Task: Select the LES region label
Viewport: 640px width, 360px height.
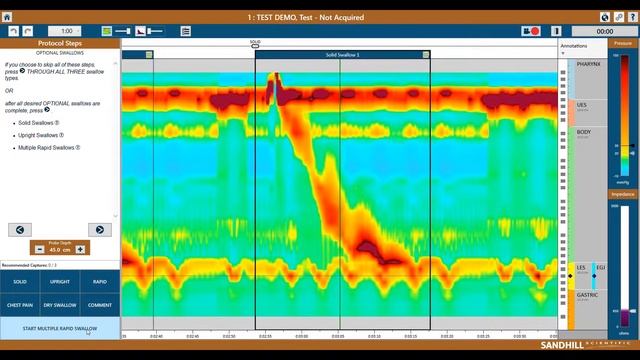Action: point(581,268)
